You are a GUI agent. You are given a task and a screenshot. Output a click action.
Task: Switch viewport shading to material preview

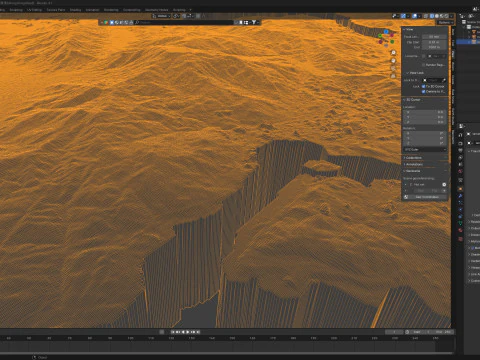pos(442,16)
